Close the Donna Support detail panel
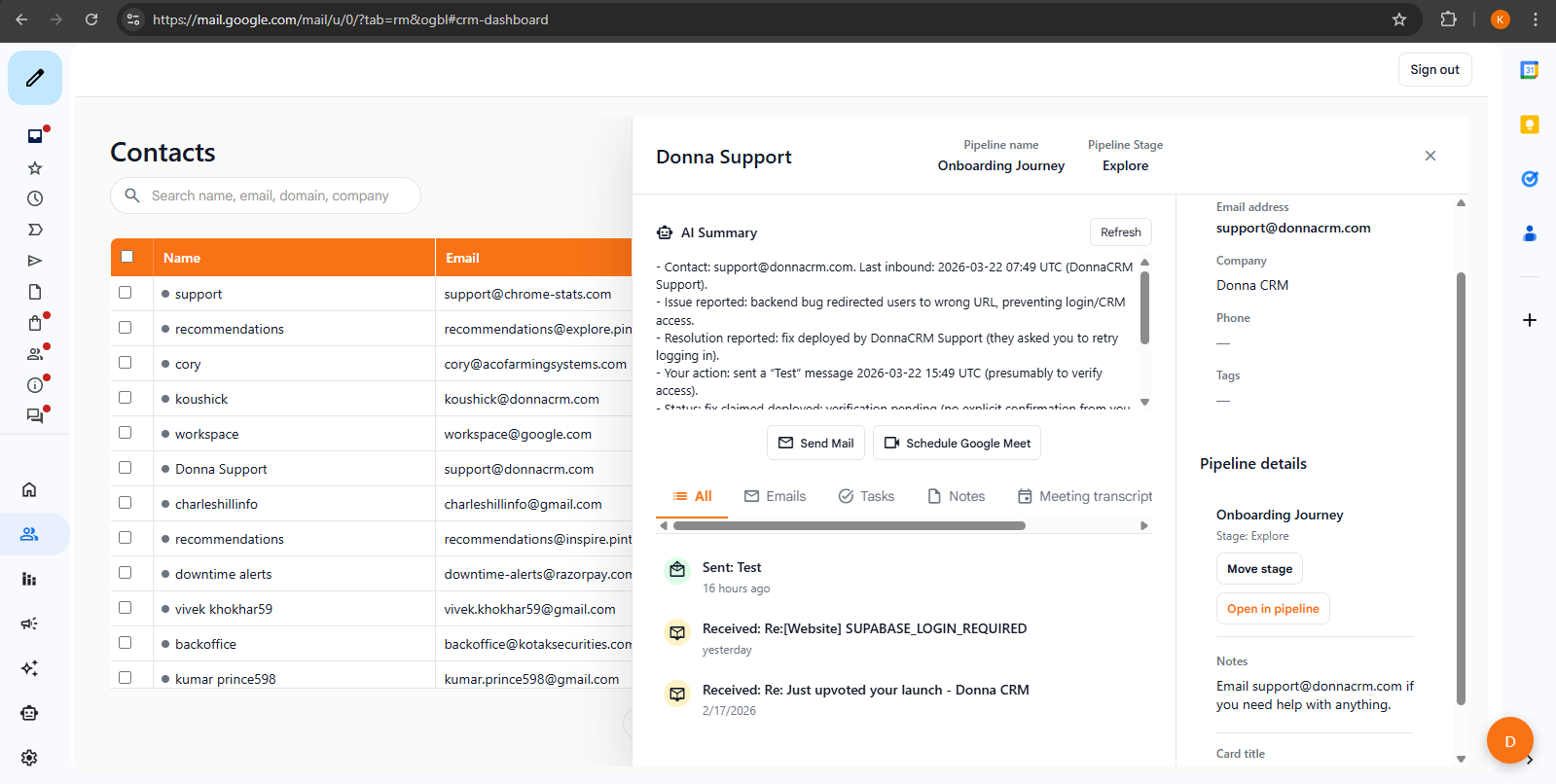1556x784 pixels. [x=1430, y=156]
